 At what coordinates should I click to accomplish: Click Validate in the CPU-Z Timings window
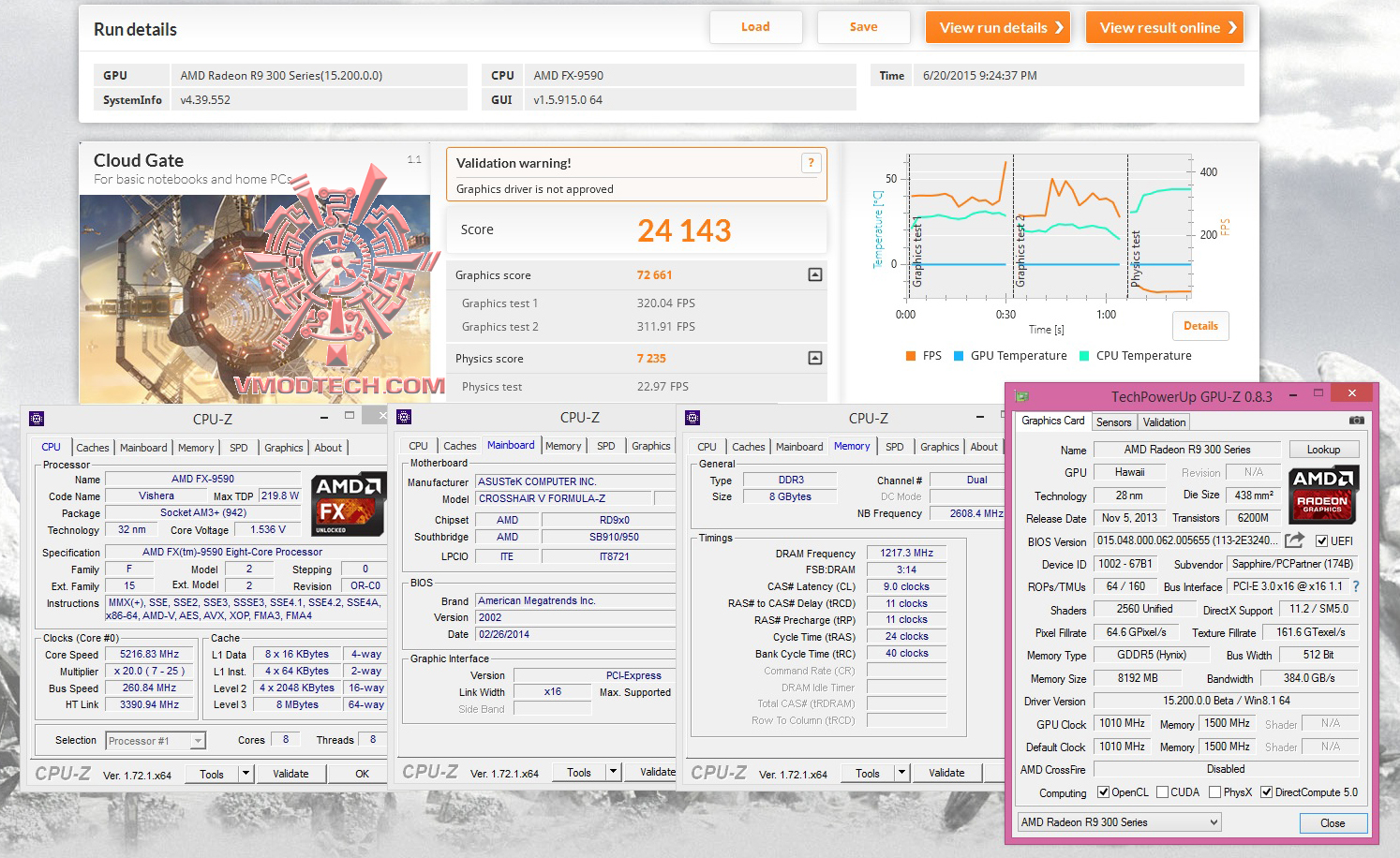pyautogui.click(x=946, y=773)
